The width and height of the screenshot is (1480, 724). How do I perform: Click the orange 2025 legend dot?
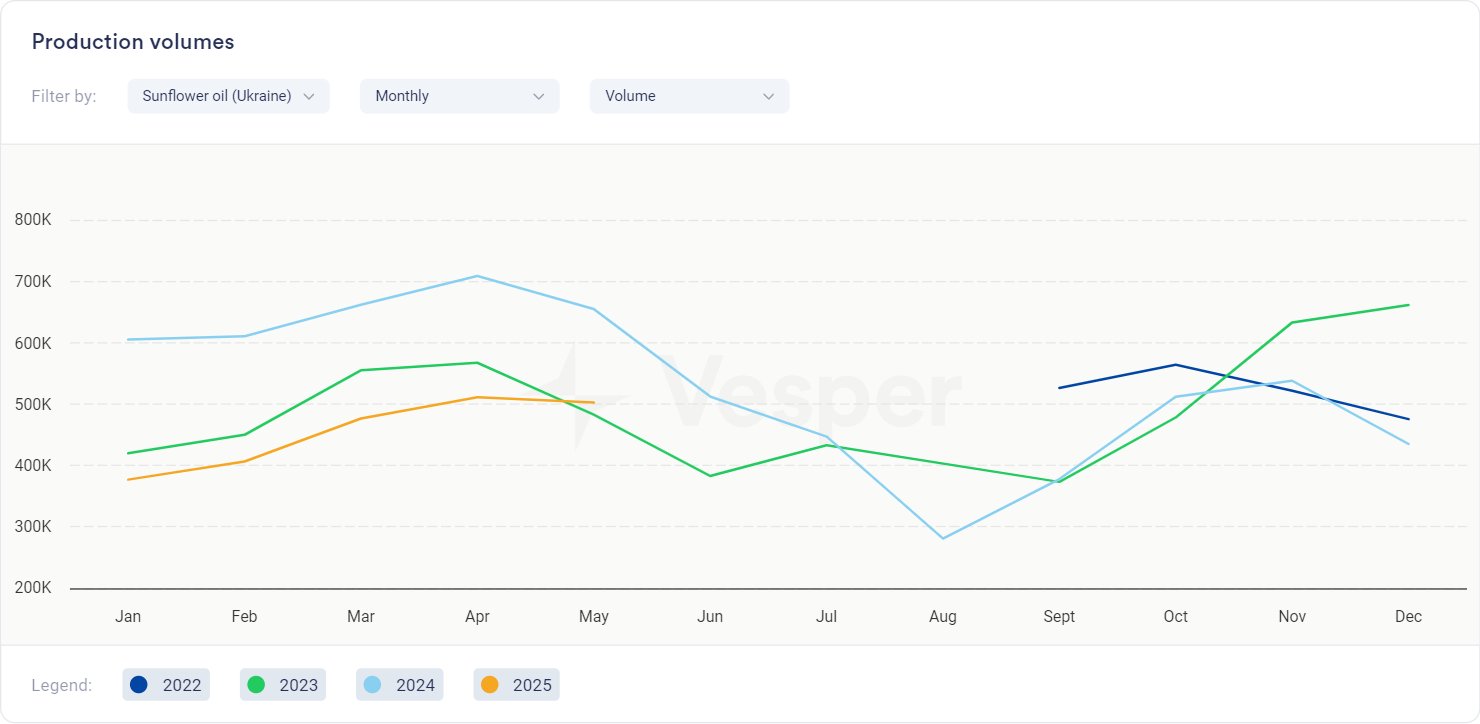point(489,685)
